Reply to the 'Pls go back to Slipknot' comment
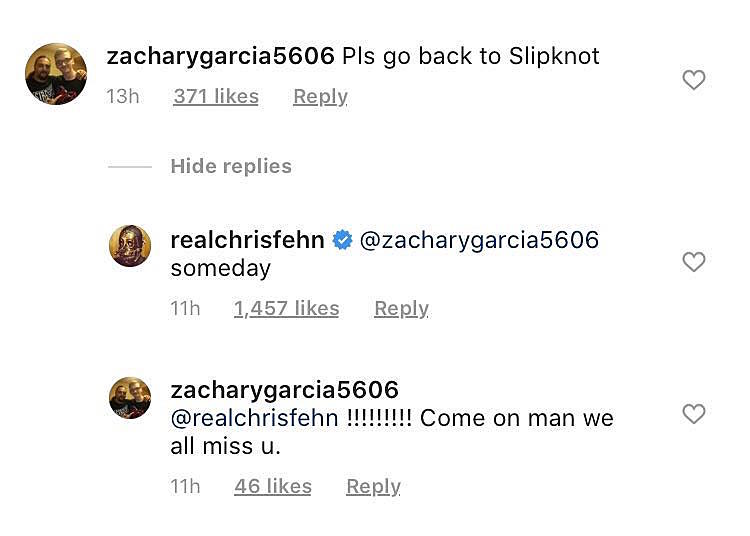 click(320, 97)
